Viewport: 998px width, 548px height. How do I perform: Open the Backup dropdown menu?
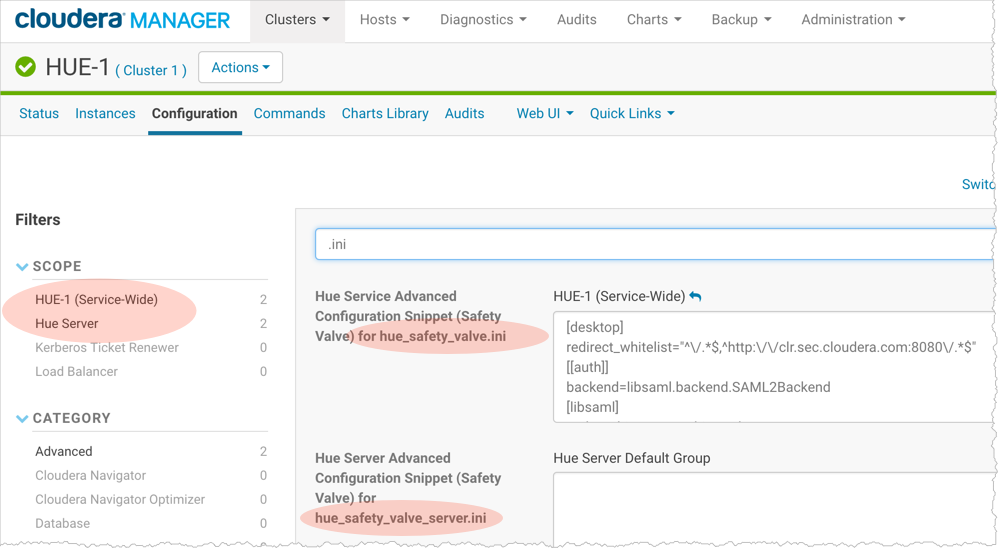pos(741,20)
